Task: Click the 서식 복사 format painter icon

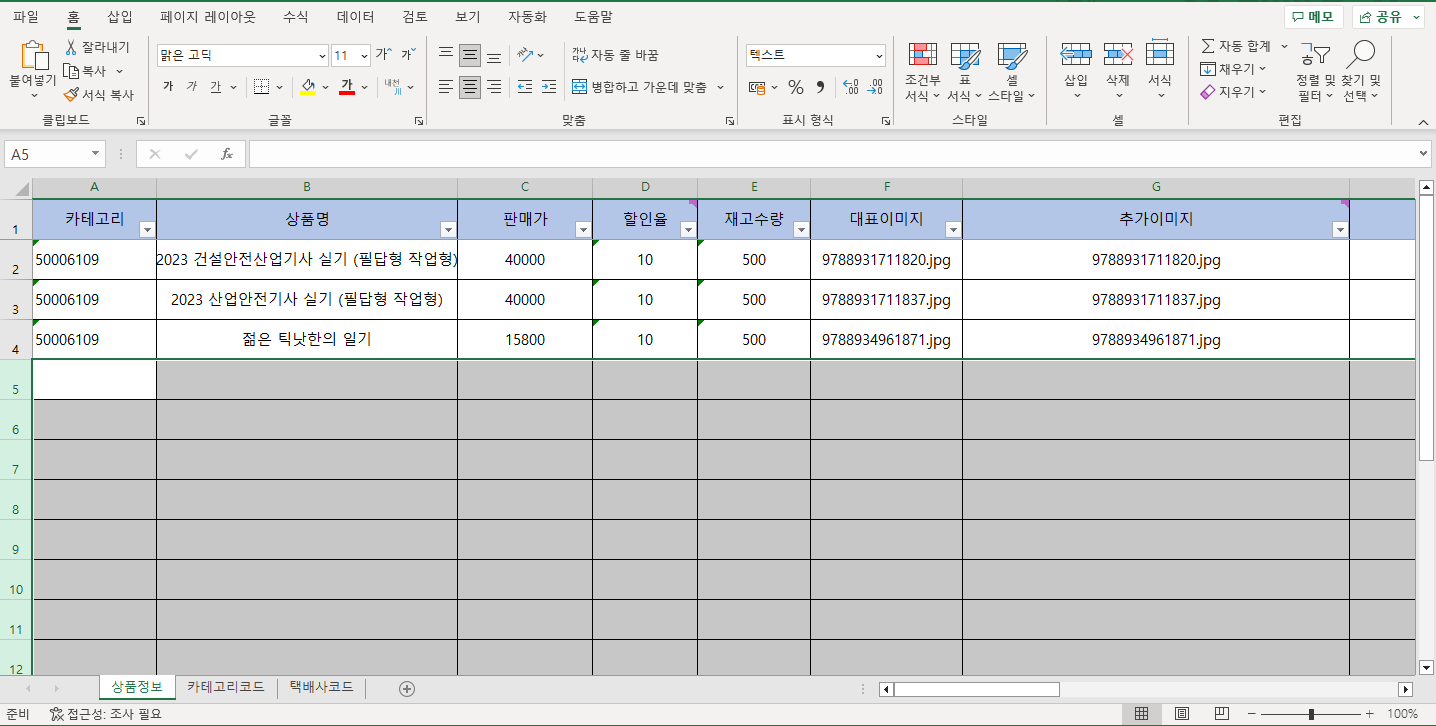Action: [71, 95]
